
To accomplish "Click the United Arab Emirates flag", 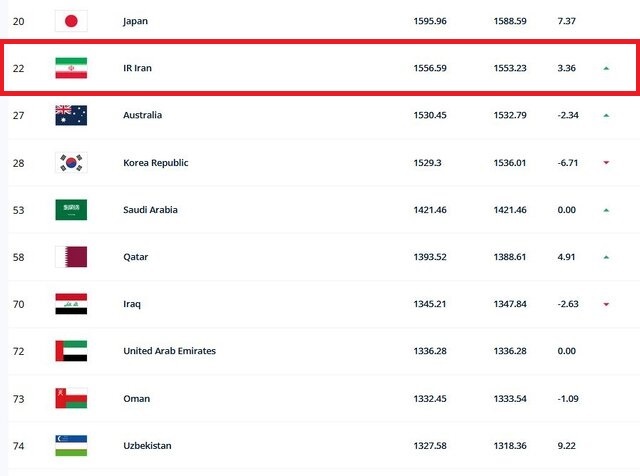I will pyautogui.click(x=71, y=351).
